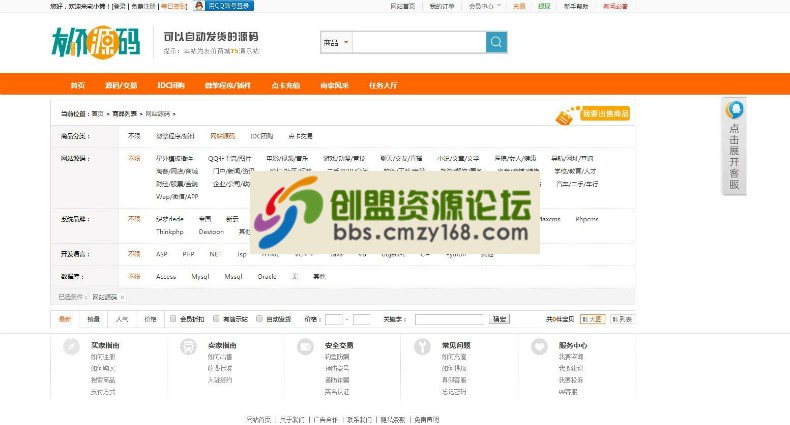The image size is (790, 425).
Task: Select the Destoon brand filter
Action: point(211,232)
